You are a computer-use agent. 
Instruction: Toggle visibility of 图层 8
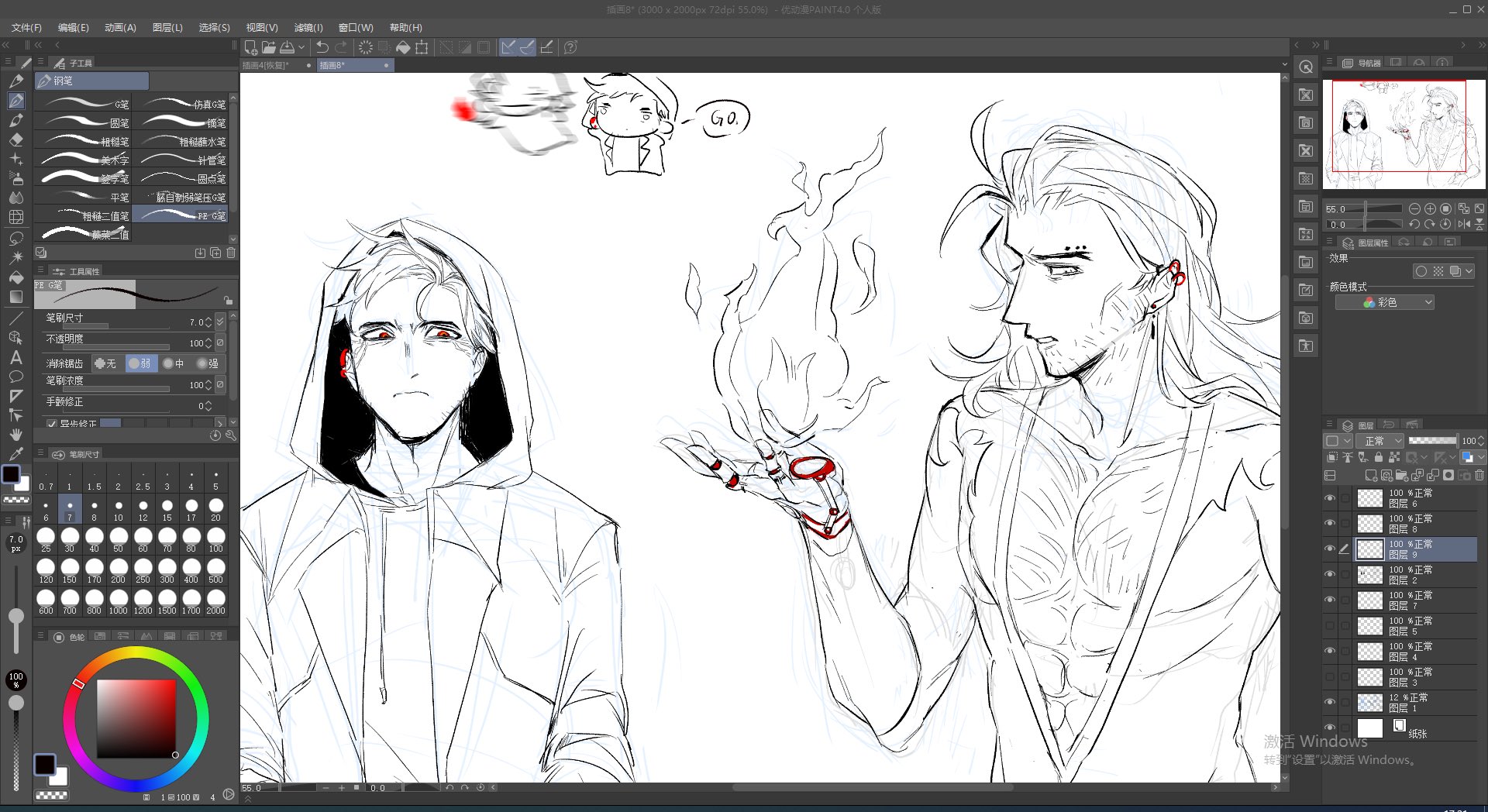coord(1330,524)
